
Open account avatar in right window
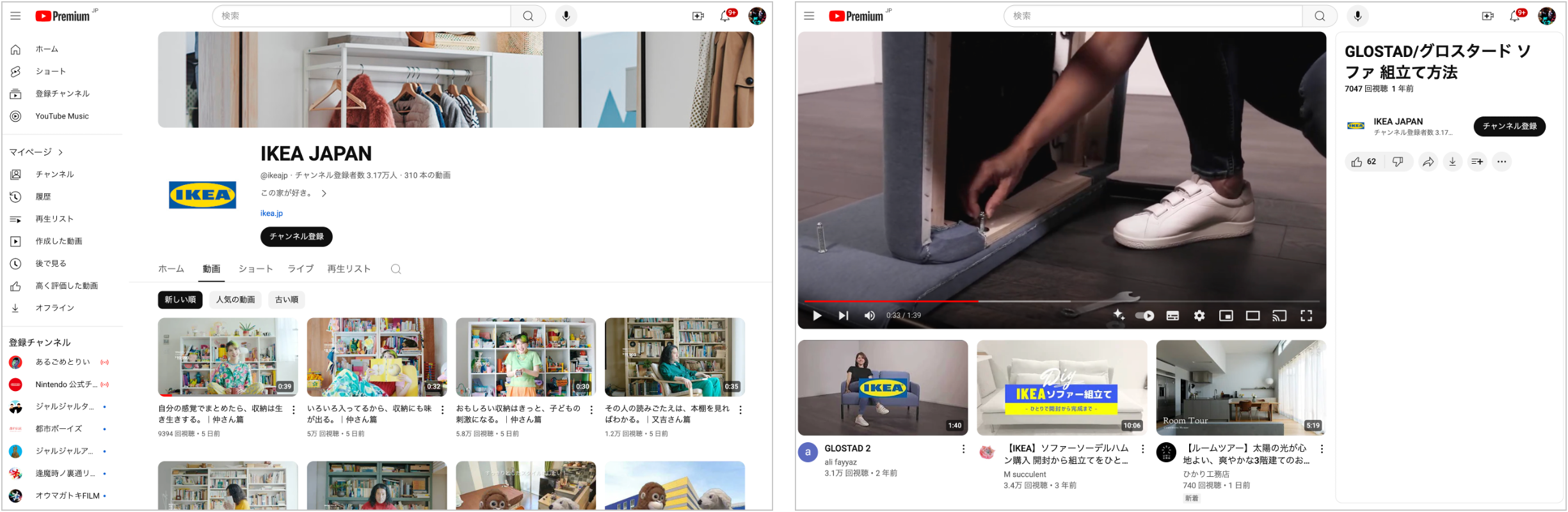pyautogui.click(x=1547, y=16)
